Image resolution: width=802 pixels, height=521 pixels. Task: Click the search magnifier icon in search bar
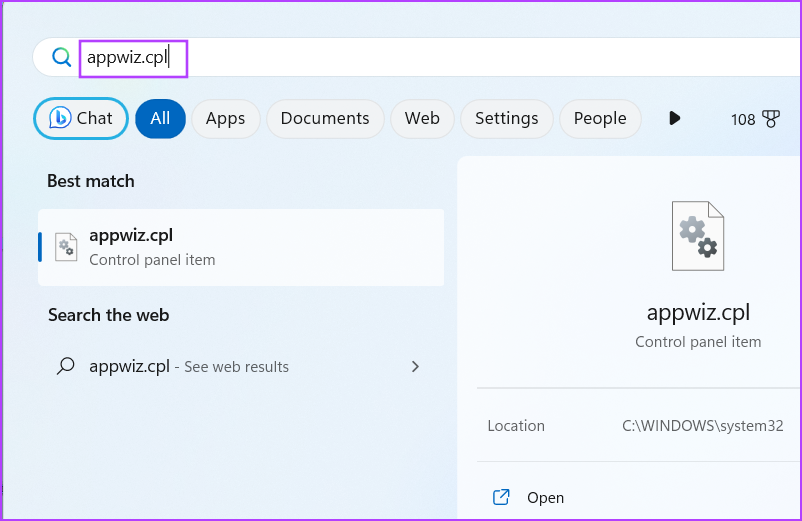[x=61, y=57]
